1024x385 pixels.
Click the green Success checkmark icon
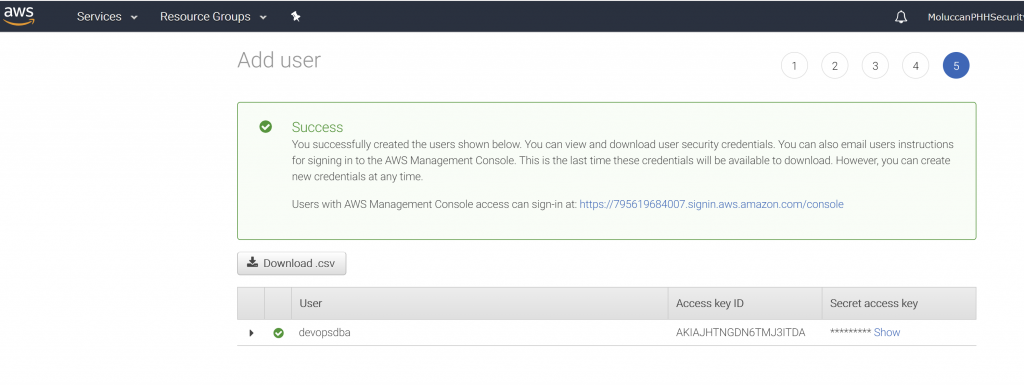pos(265,127)
